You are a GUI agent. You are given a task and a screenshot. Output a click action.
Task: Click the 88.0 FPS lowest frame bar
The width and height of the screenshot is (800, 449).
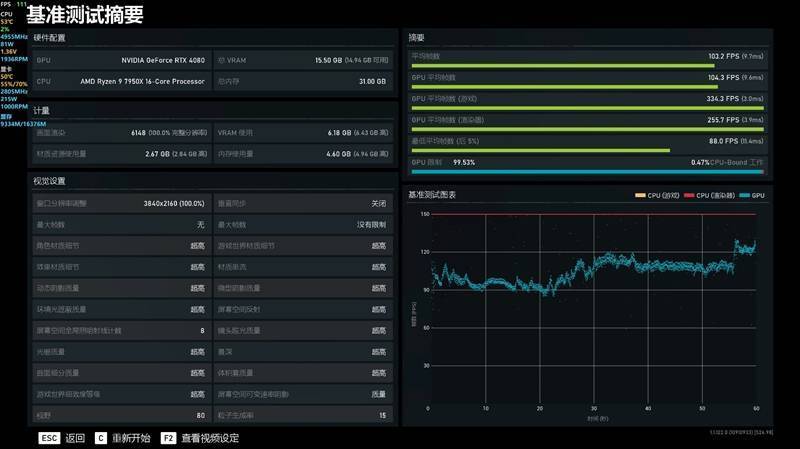541,151
